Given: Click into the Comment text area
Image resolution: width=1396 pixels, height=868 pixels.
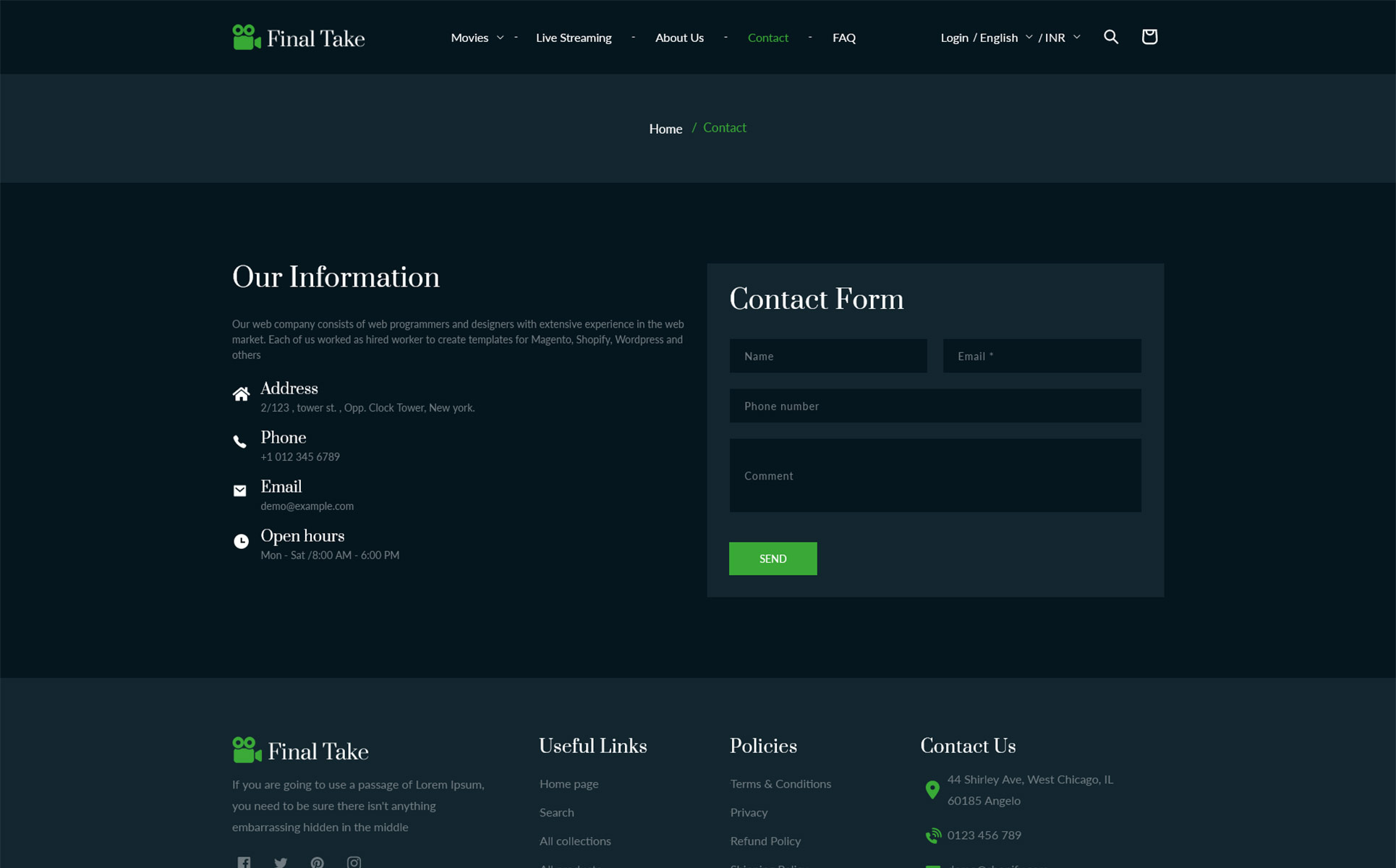Looking at the screenshot, I should point(935,475).
